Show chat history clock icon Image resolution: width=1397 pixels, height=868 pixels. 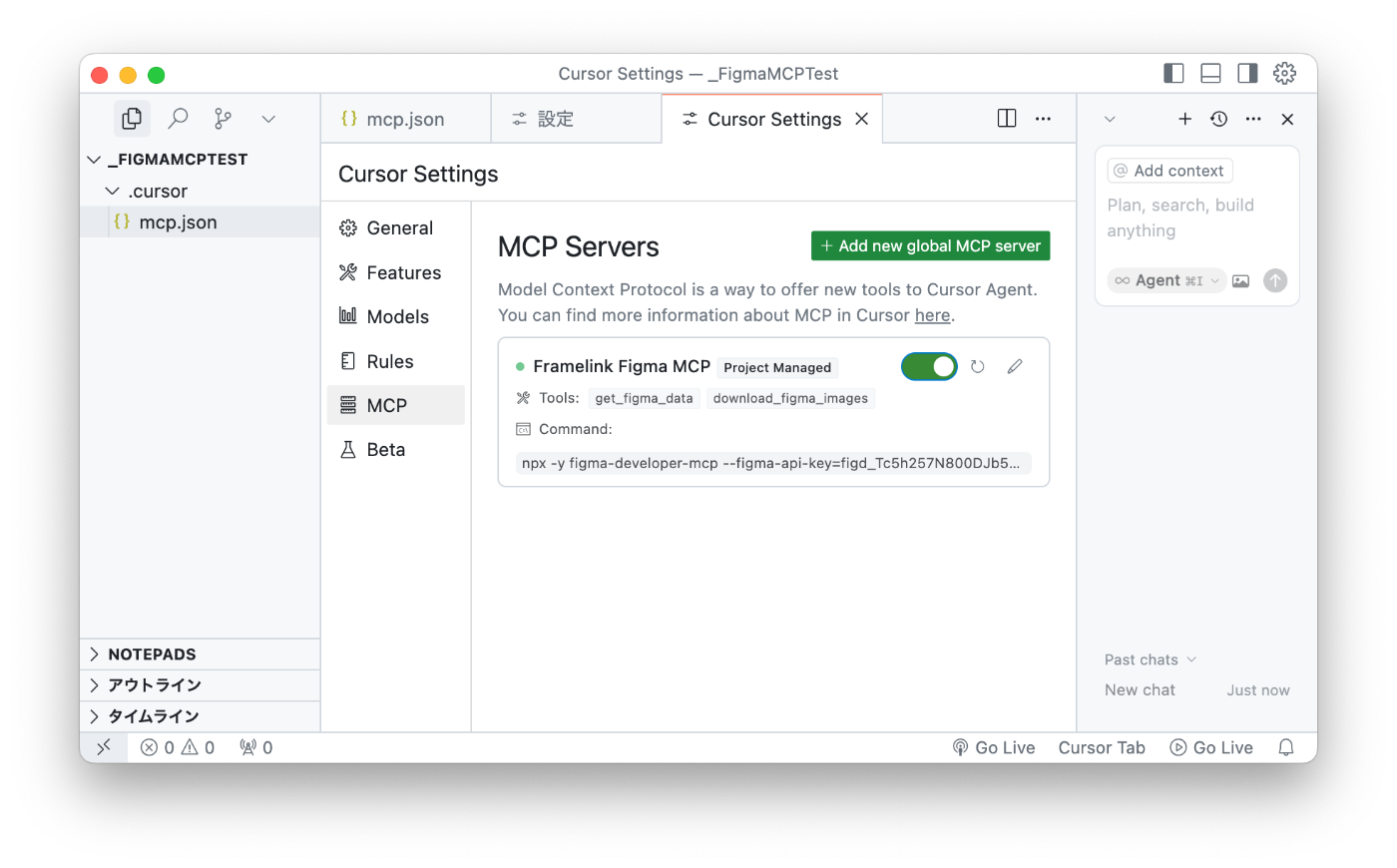point(1219,119)
